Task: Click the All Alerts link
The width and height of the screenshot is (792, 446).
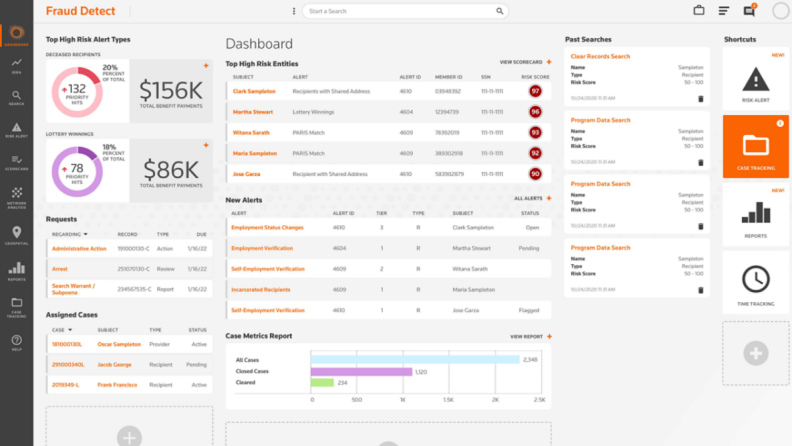Action: tap(530, 199)
